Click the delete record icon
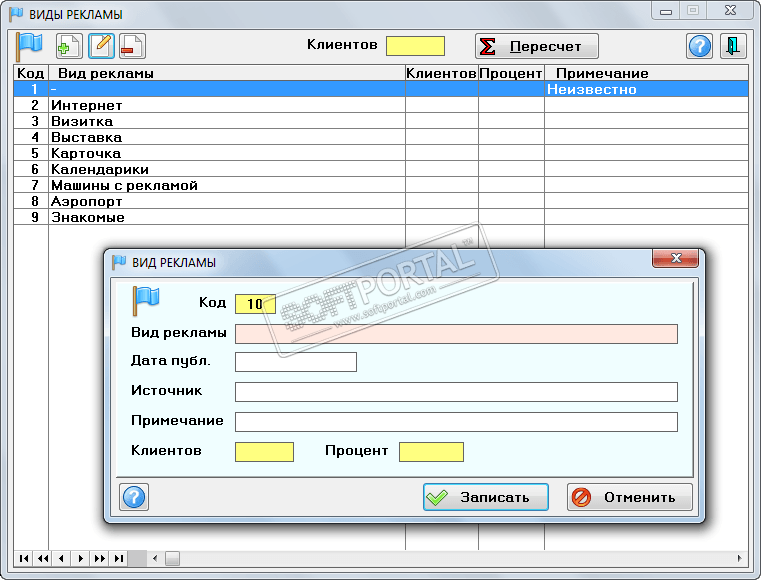This screenshot has width=761, height=580. (132, 46)
